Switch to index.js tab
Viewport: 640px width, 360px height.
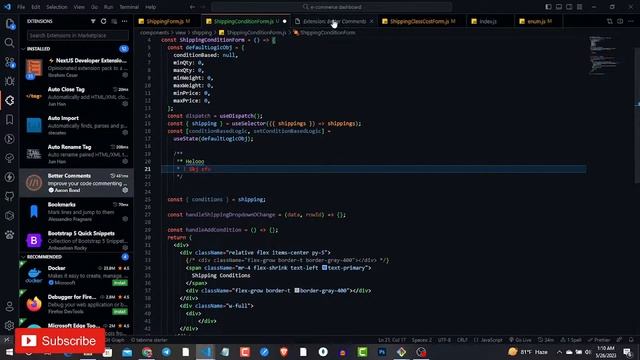pyautogui.click(x=488, y=21)
